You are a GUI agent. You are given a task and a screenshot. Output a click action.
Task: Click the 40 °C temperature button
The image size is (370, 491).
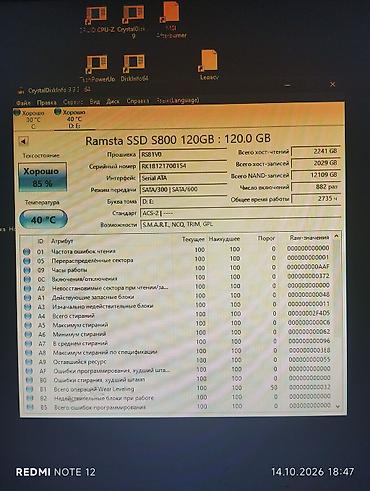click(x=43, y=220)
